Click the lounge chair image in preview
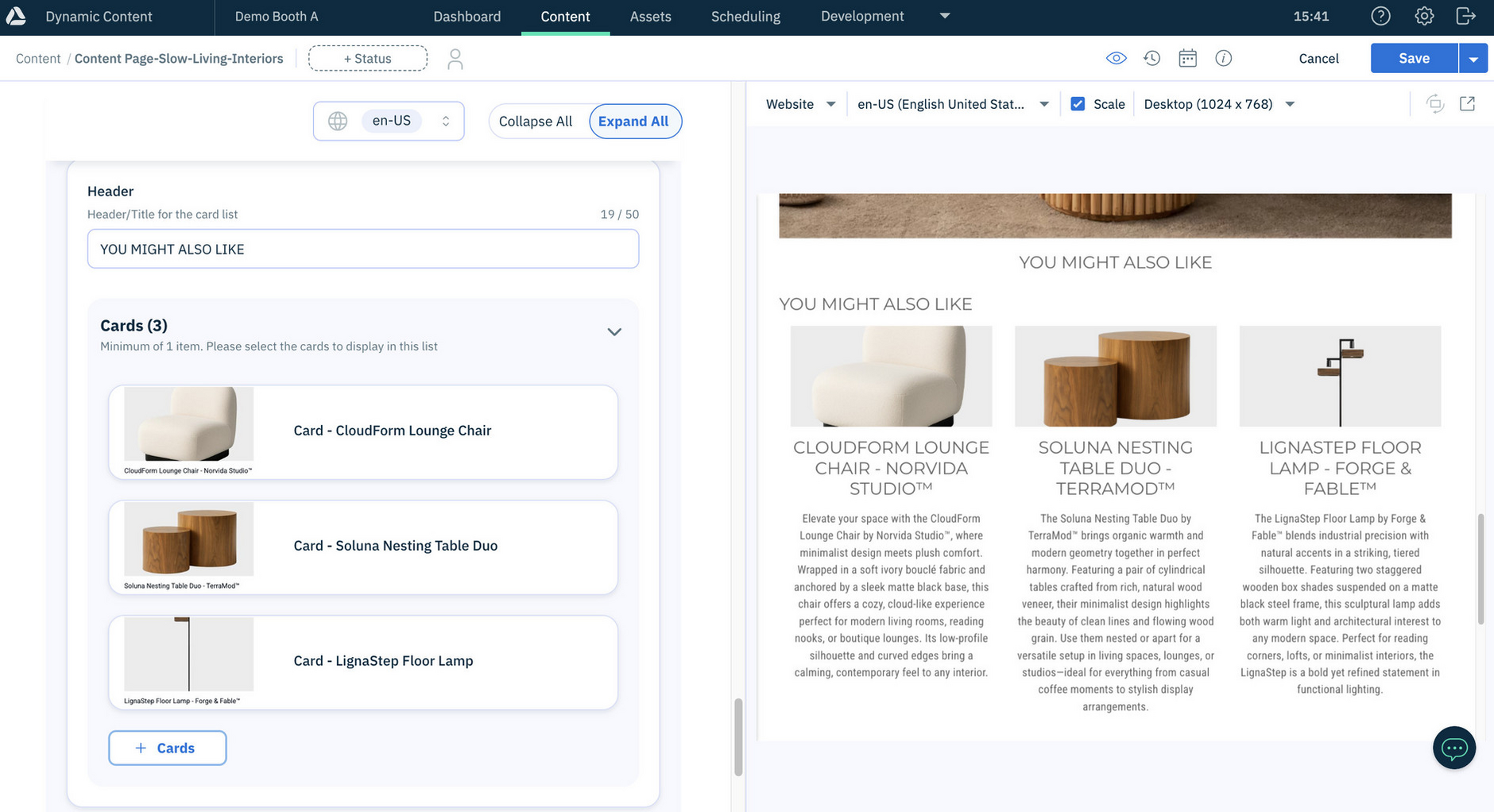 (x=891, y=376)
